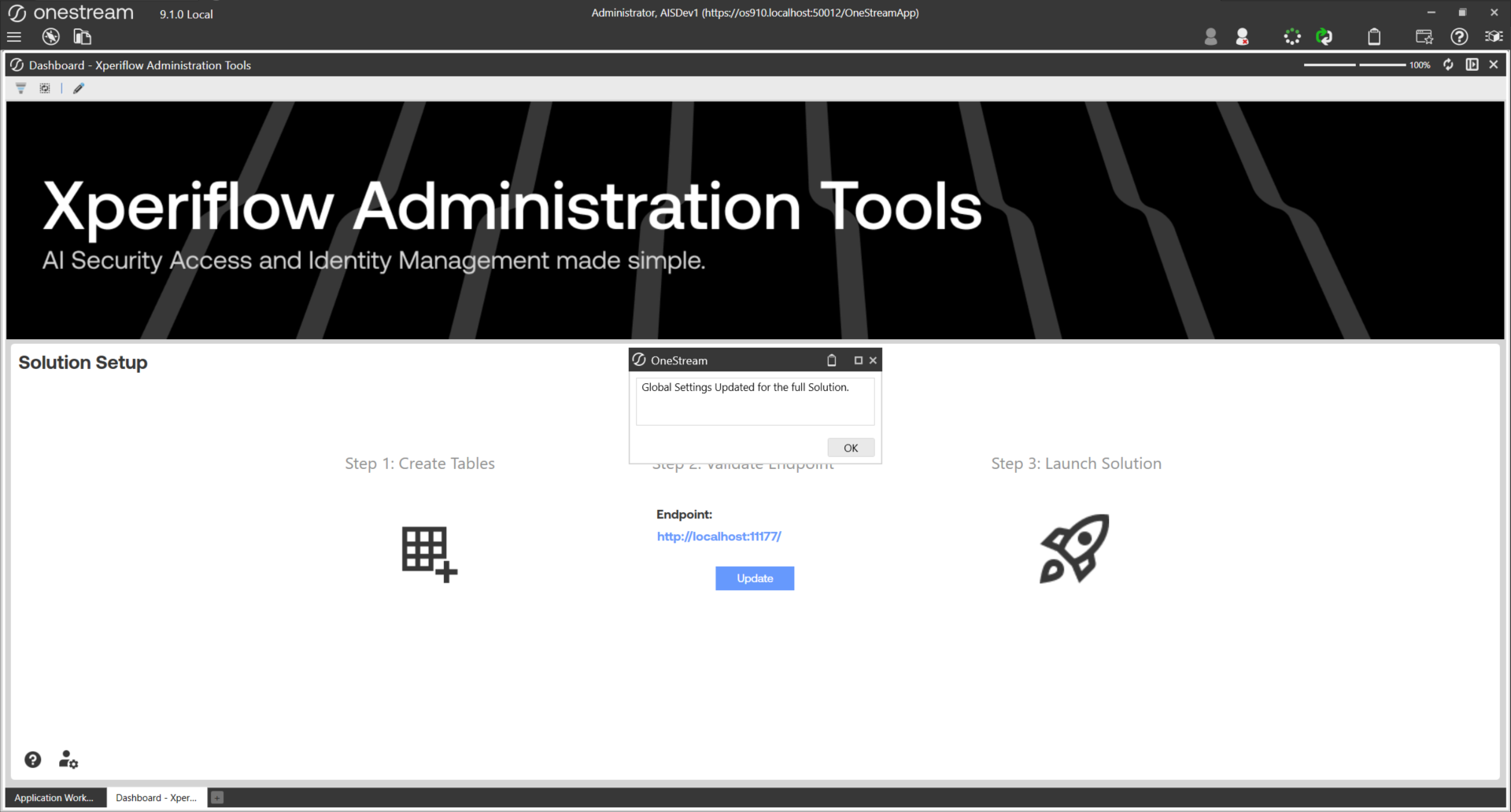
Task: Open the top toolbar Help icon
Action: pos(1459,37)
